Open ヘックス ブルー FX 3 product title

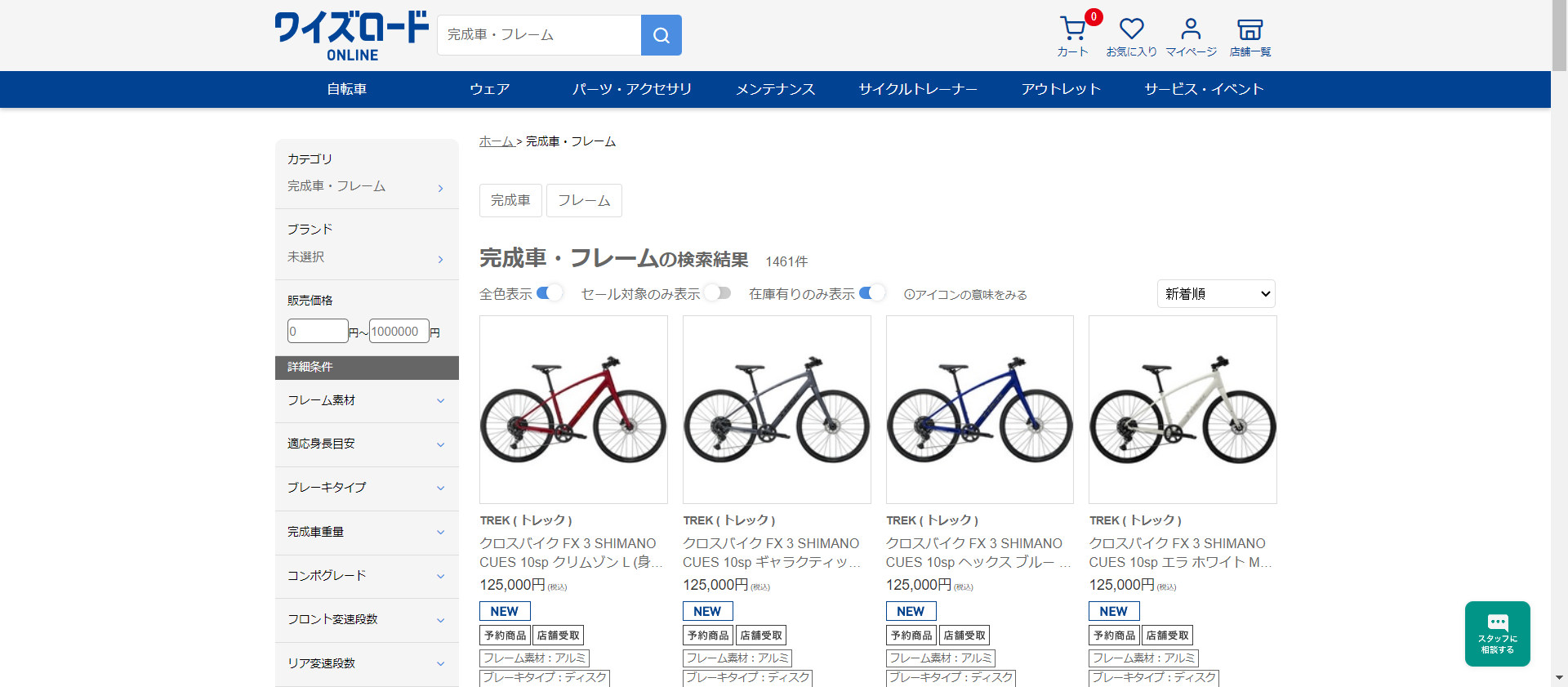(979, 553)
